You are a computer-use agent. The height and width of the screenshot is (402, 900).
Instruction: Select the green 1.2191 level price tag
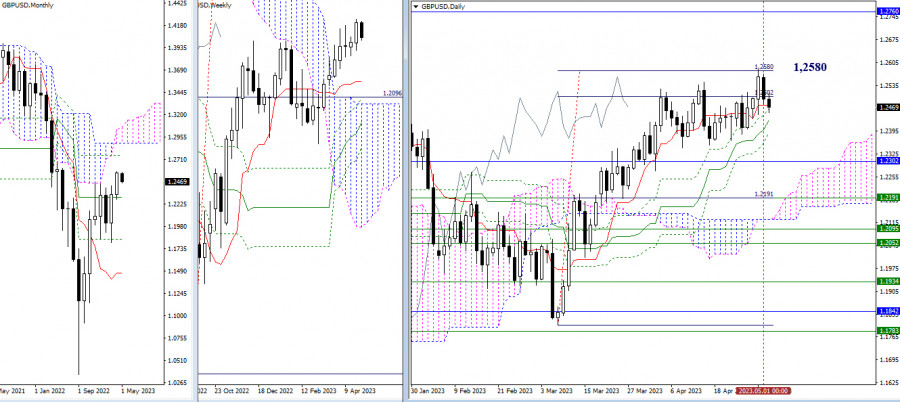887,198
